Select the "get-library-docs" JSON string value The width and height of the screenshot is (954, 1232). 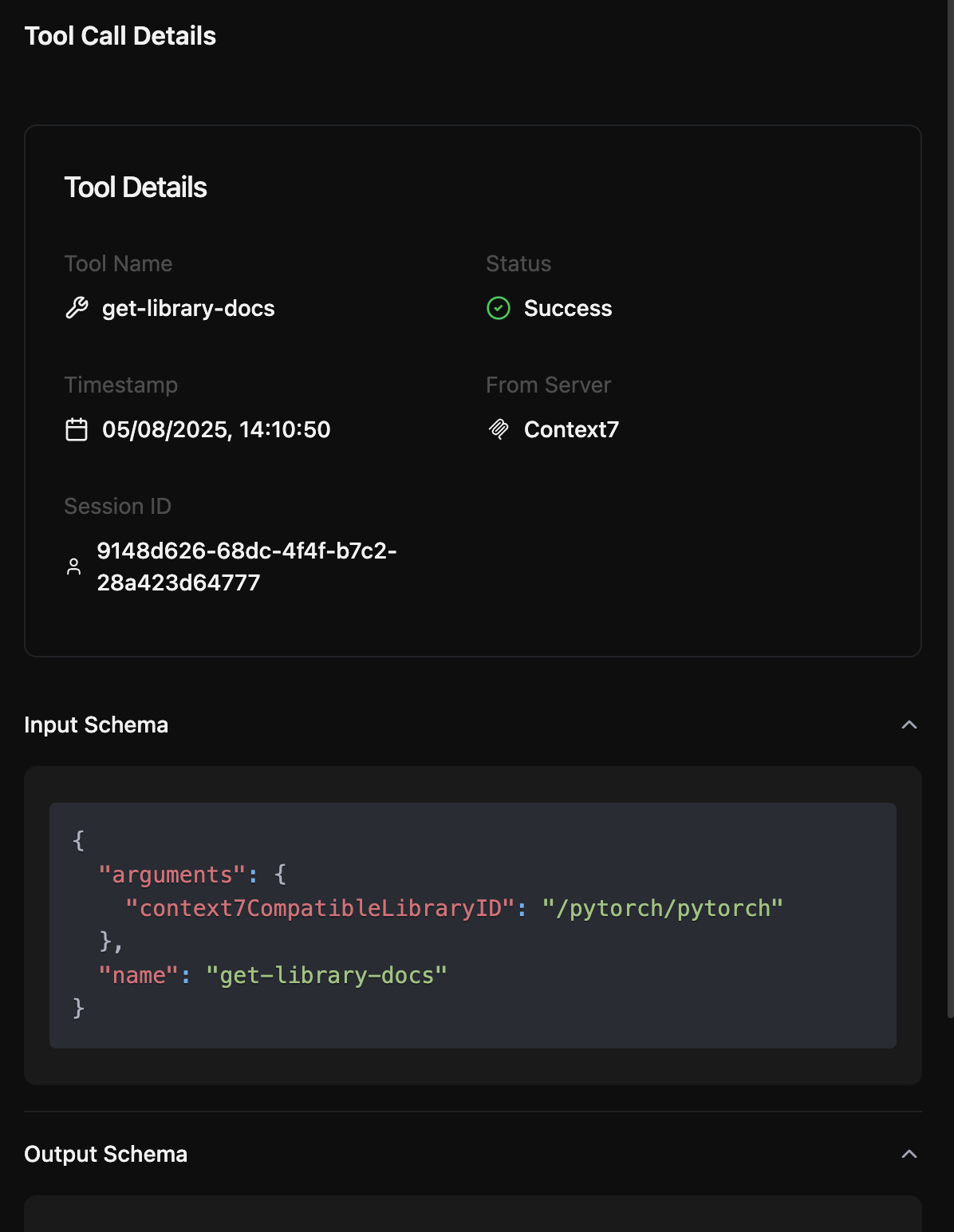pos(326,975)
